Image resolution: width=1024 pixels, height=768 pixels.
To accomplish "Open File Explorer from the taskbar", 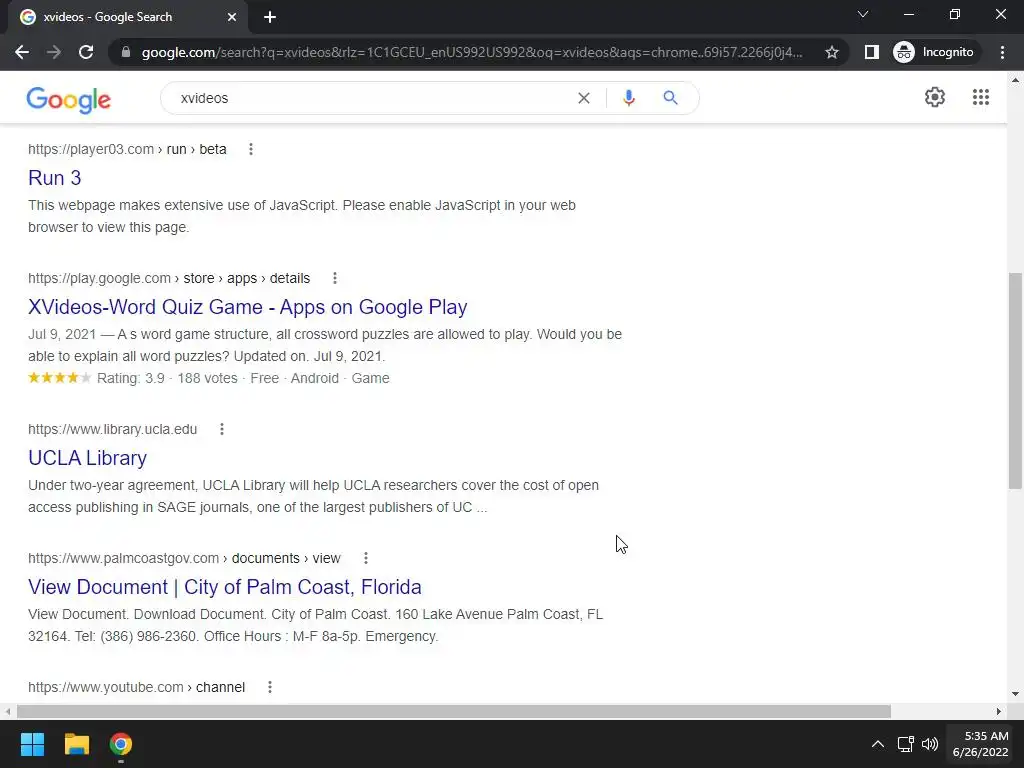I will (76, 744).
